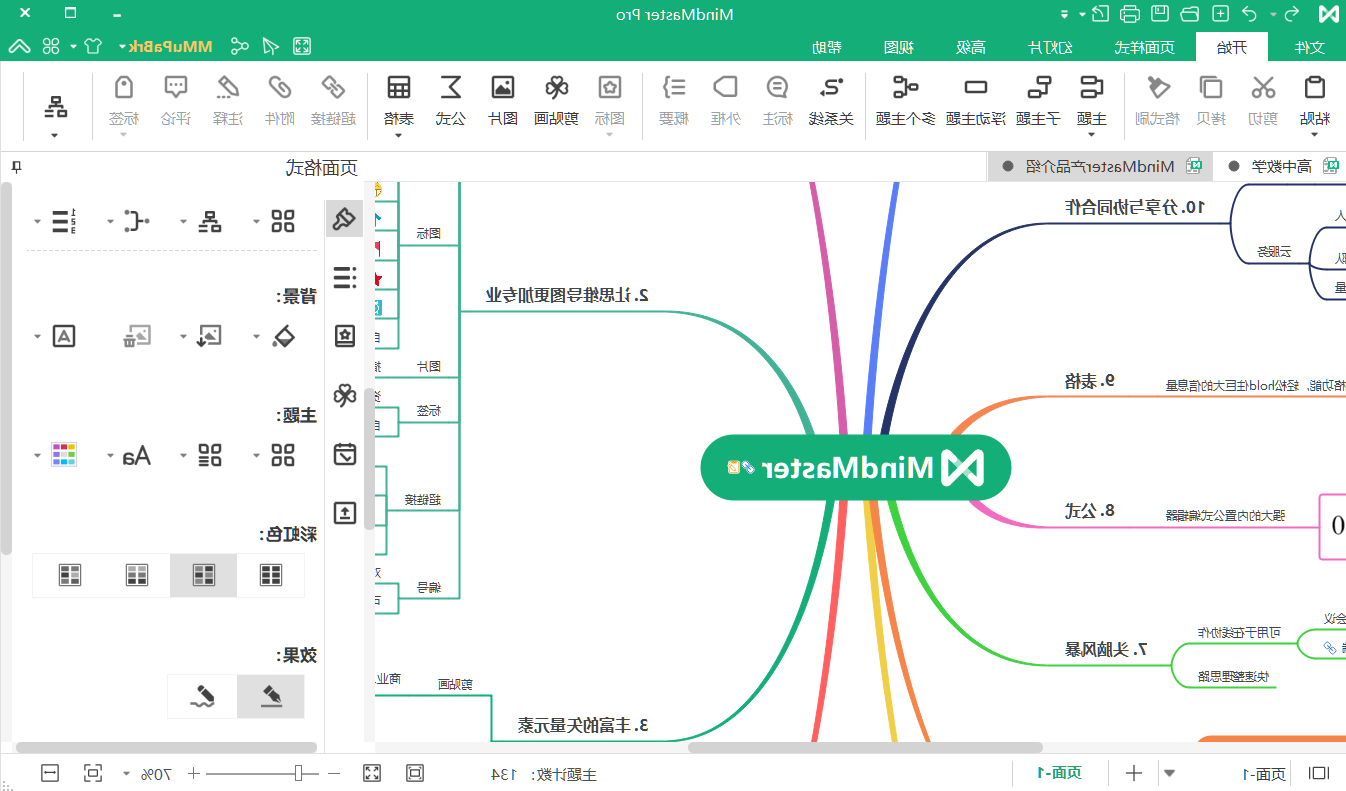
Task: Click zoom-in plus in status bar
Action: click(x=194, y=774)
